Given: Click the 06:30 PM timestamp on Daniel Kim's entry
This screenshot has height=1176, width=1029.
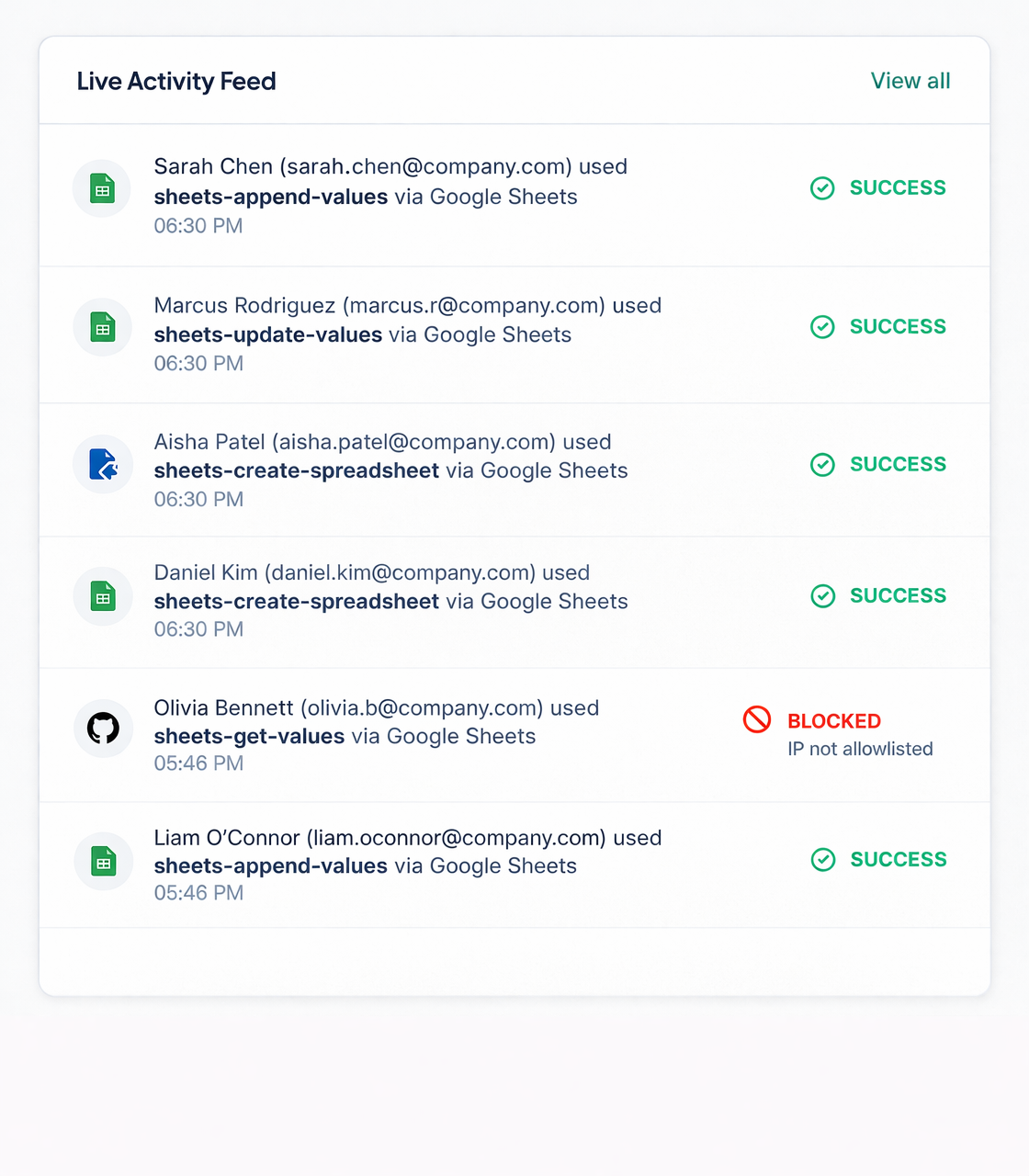Looking at the screenshot, I should click(x=198, y=629).
